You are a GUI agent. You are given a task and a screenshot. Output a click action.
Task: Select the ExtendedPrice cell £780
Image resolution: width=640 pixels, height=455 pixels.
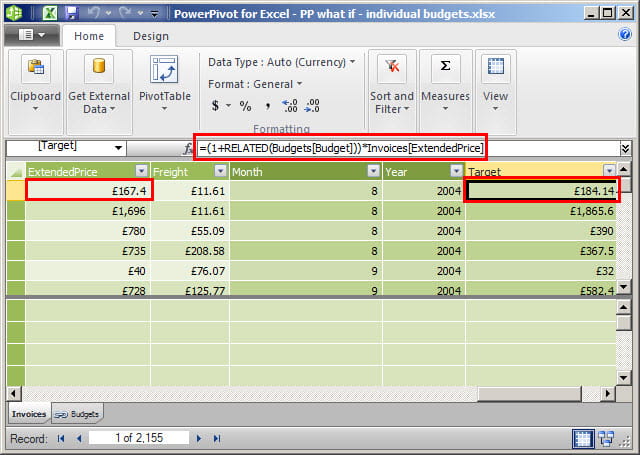coord(88,231)
